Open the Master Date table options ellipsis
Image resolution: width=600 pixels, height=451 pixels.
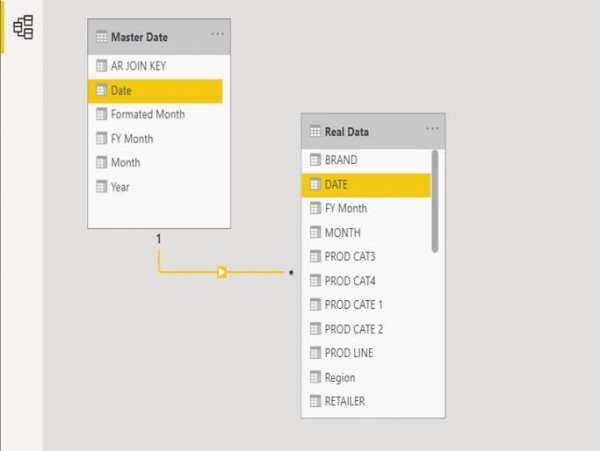click(217, 34)
